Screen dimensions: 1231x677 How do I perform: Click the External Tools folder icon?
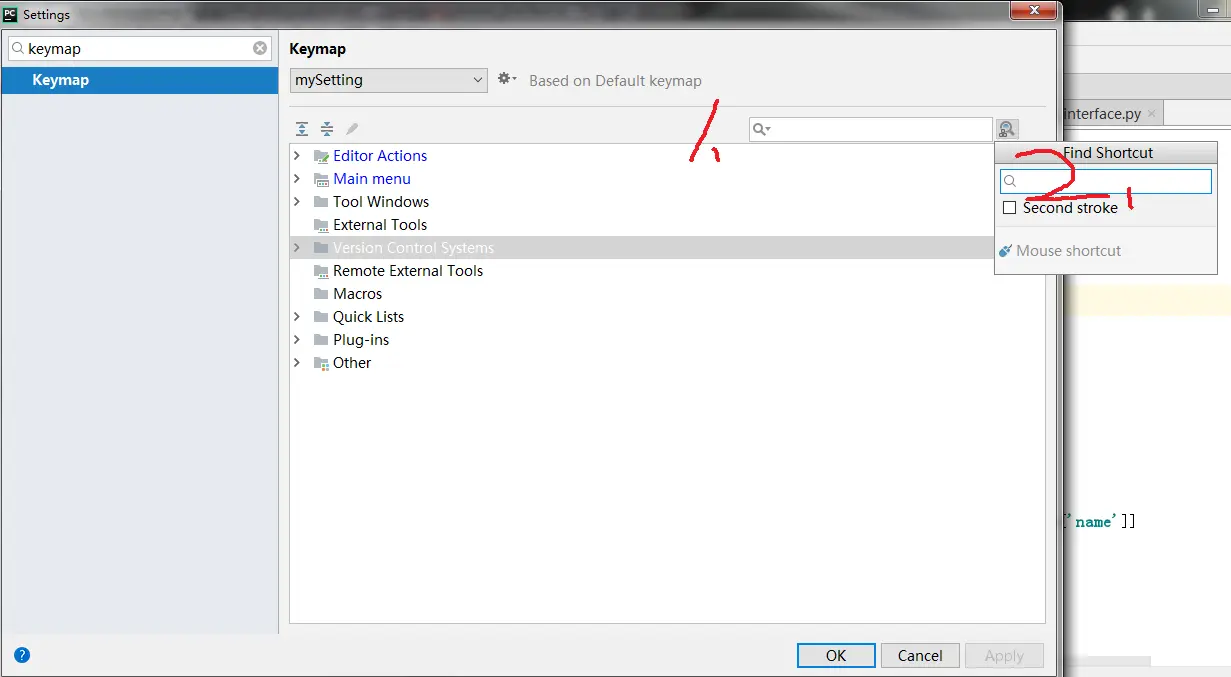(x=321, y=225)
